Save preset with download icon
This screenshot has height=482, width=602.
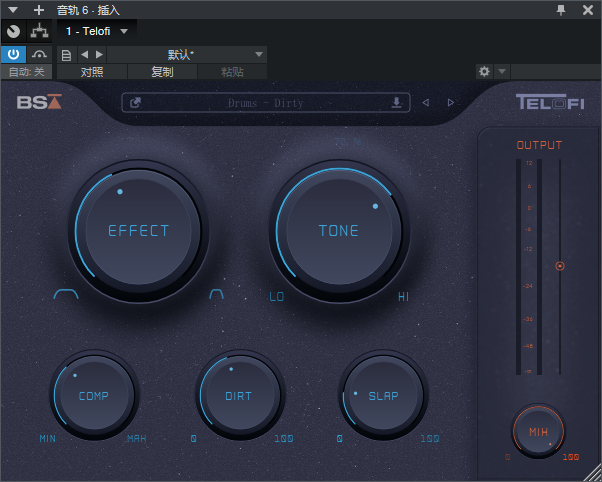point(397,103)
